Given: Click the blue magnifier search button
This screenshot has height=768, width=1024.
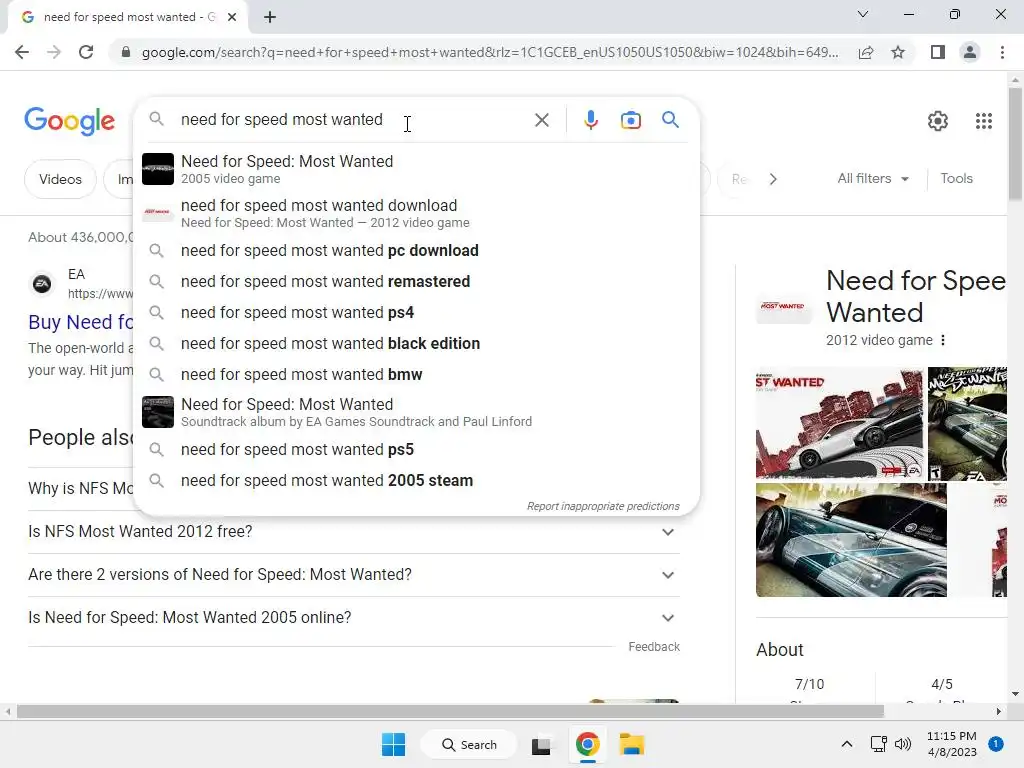Looking at the screenshot, I should coord(670,120).
